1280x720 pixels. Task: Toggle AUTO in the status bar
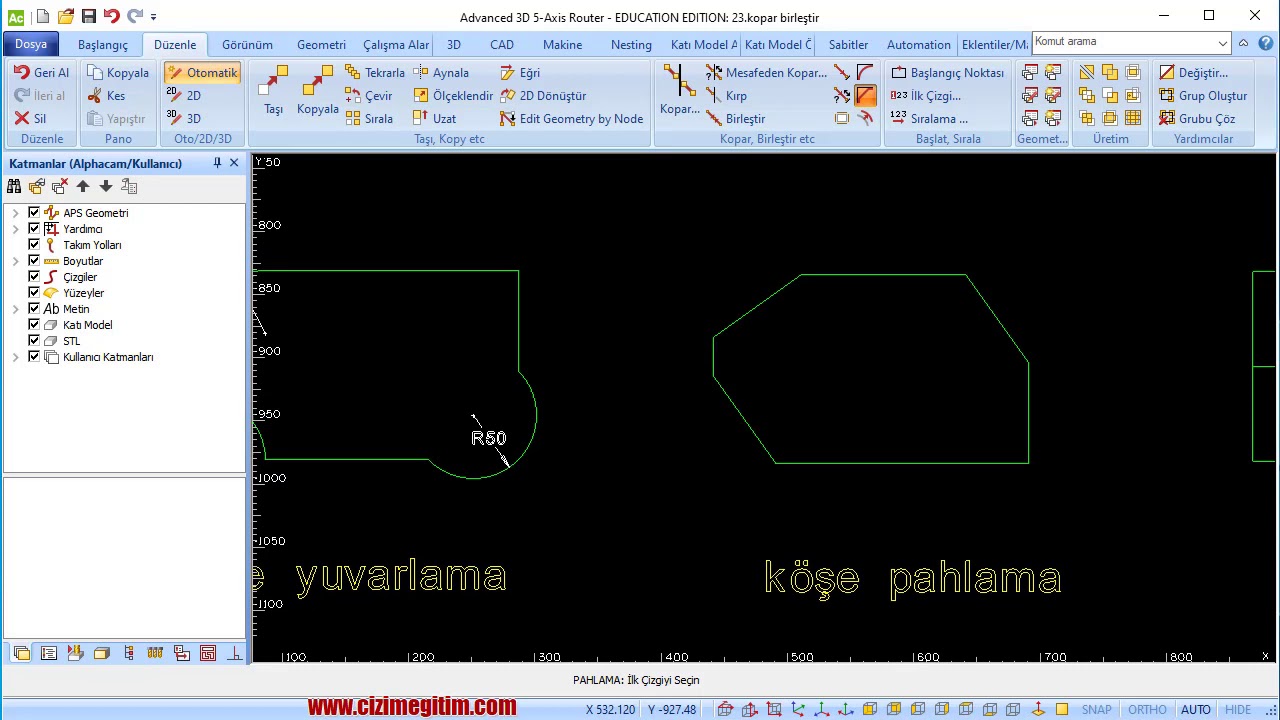pyautogui.click(x=1195, y=710)
